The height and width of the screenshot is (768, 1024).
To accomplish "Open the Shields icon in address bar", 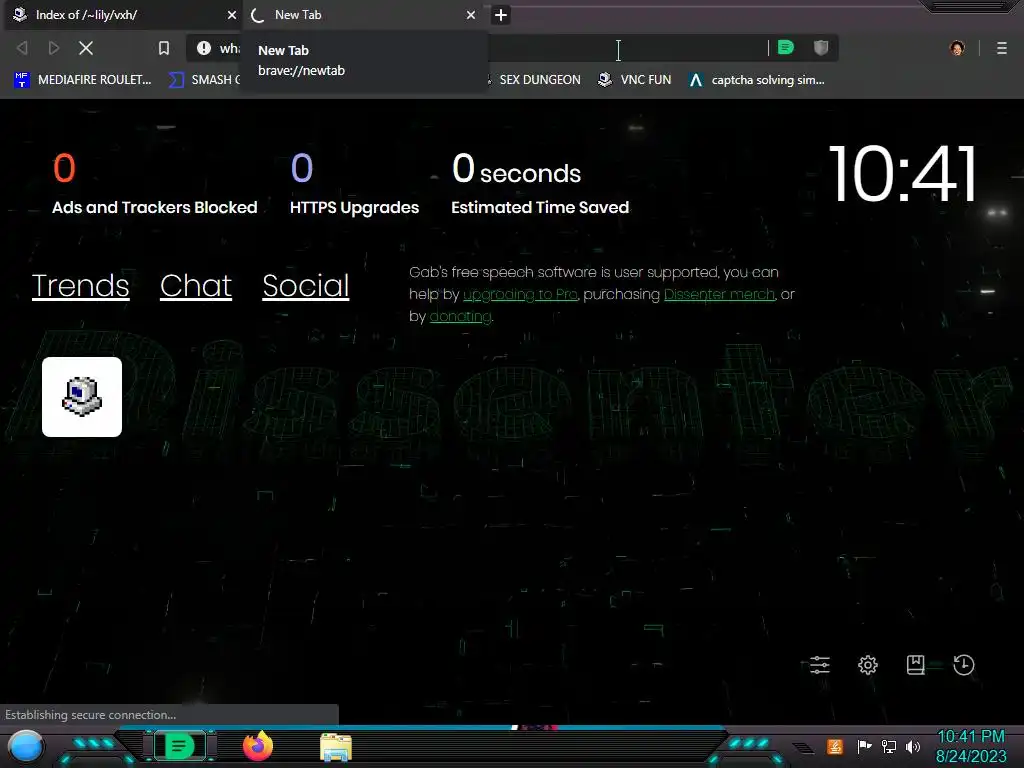I will tap(821, 47).
